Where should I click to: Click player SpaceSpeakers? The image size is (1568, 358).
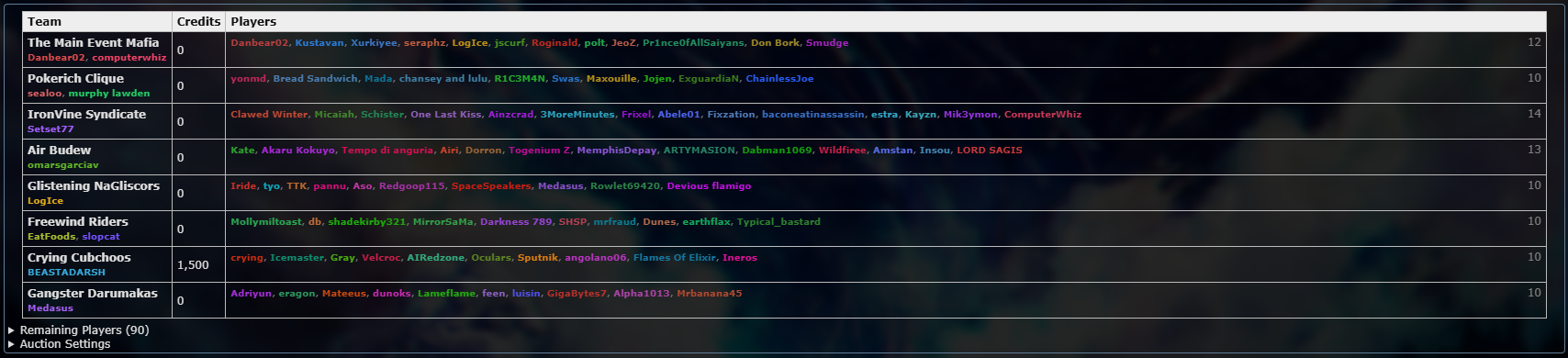pos(491,186)
